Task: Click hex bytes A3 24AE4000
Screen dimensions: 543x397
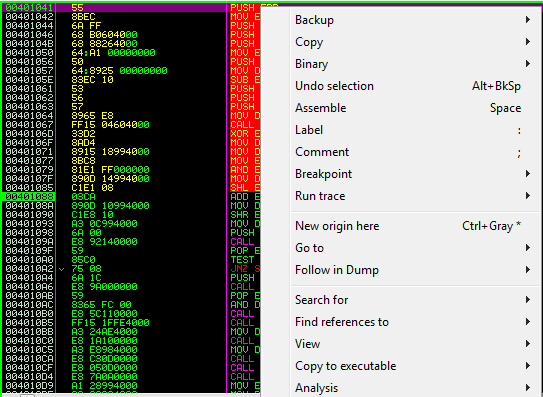Action: pos(104,332)
